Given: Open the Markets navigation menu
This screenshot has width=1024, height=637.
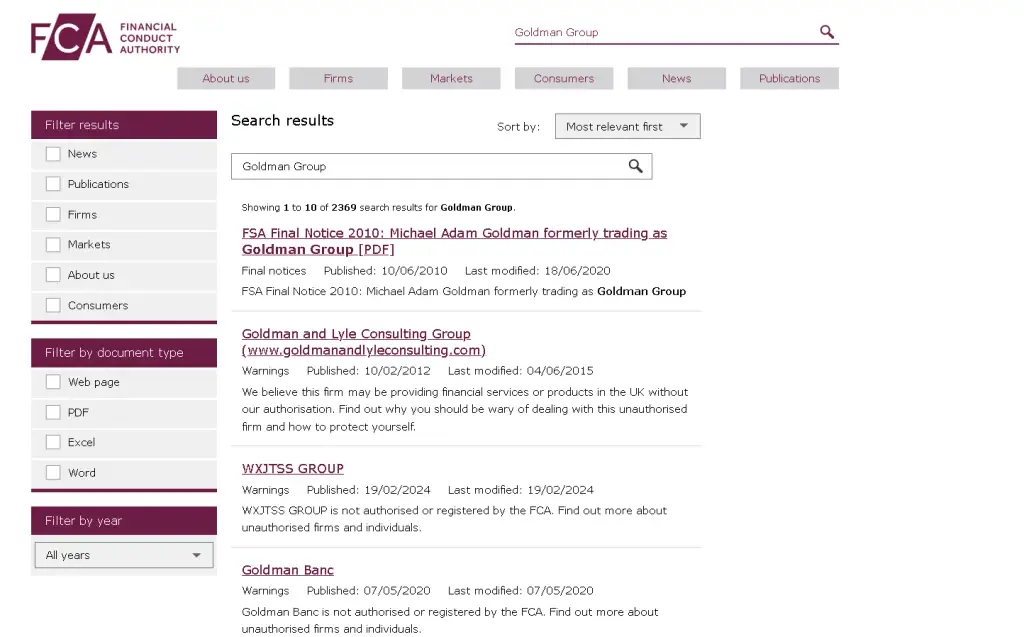Looking at the screenshot, I should click(x=451, y=78).
